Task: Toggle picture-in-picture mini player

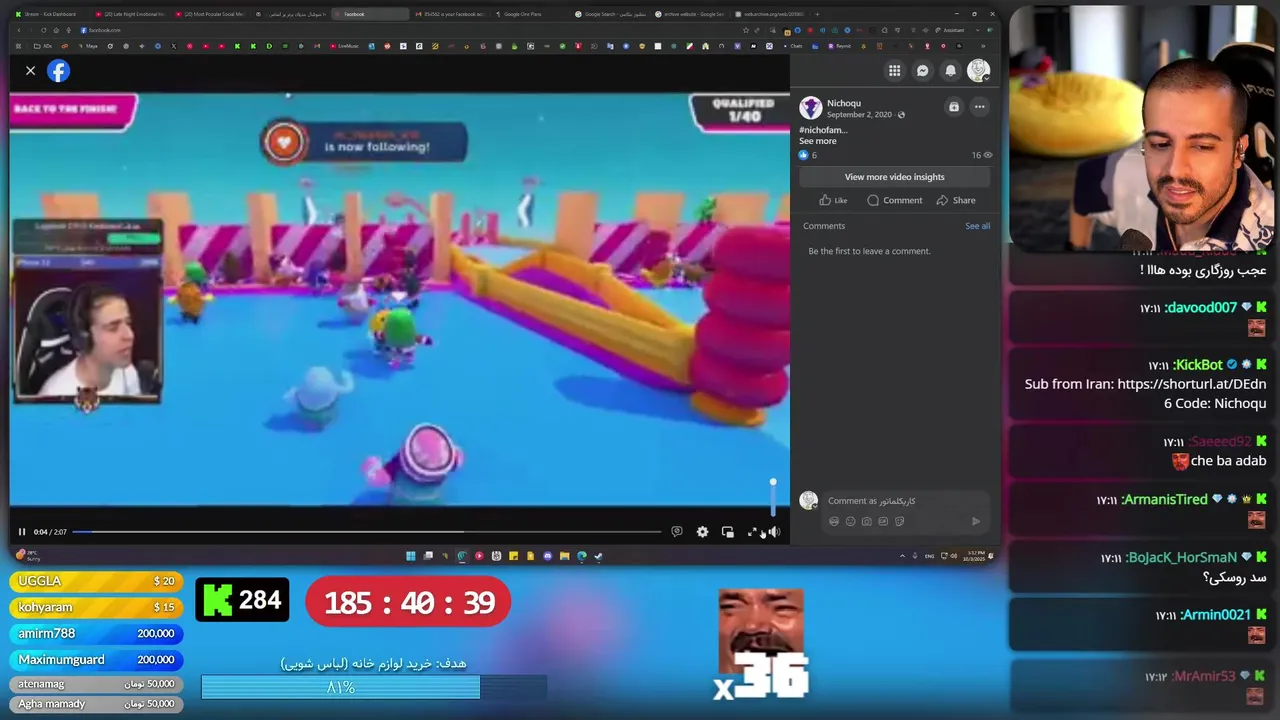Action: pos(727,532)
